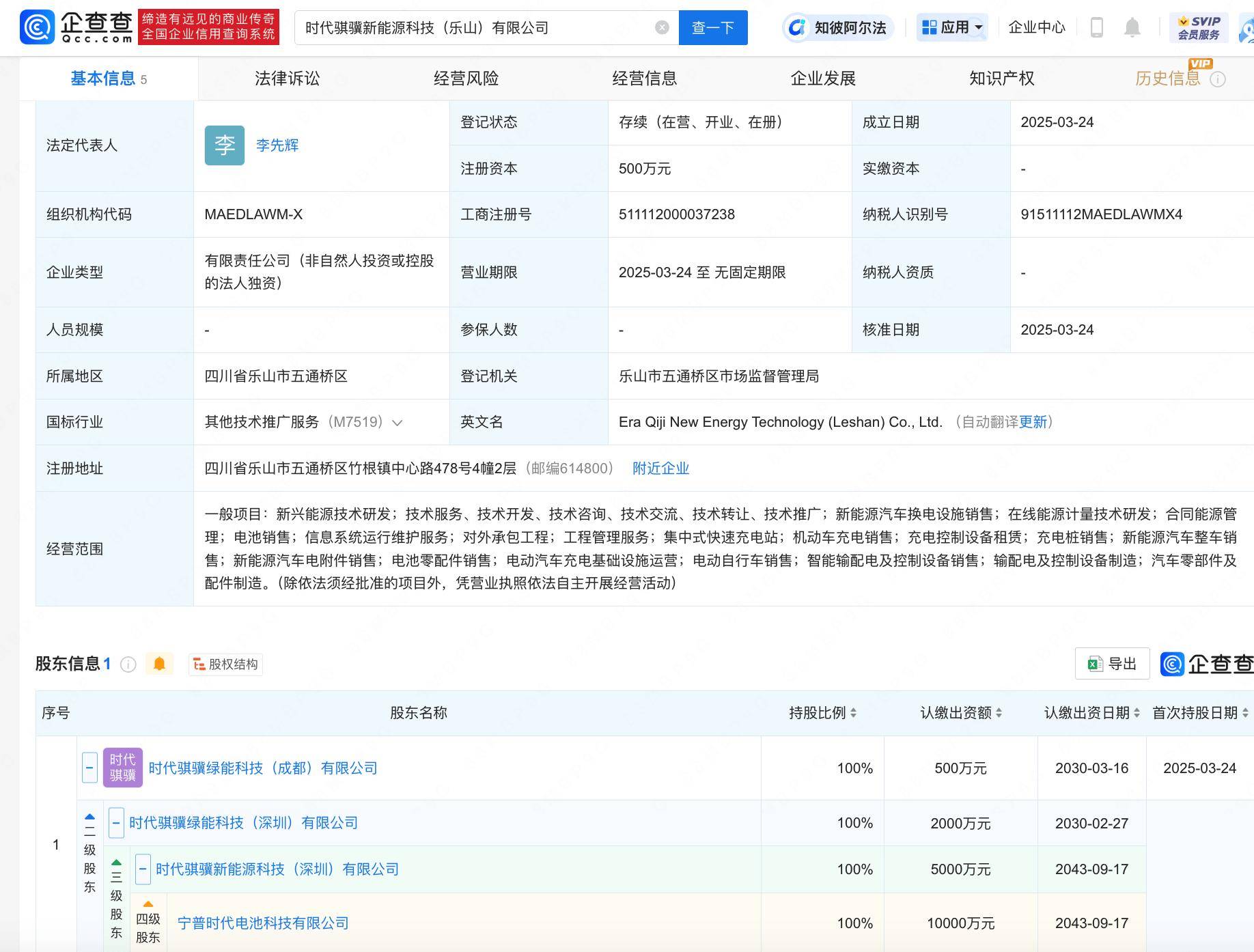
Task: Switch to the 知识产权 tab
Action: [1000, 78]
